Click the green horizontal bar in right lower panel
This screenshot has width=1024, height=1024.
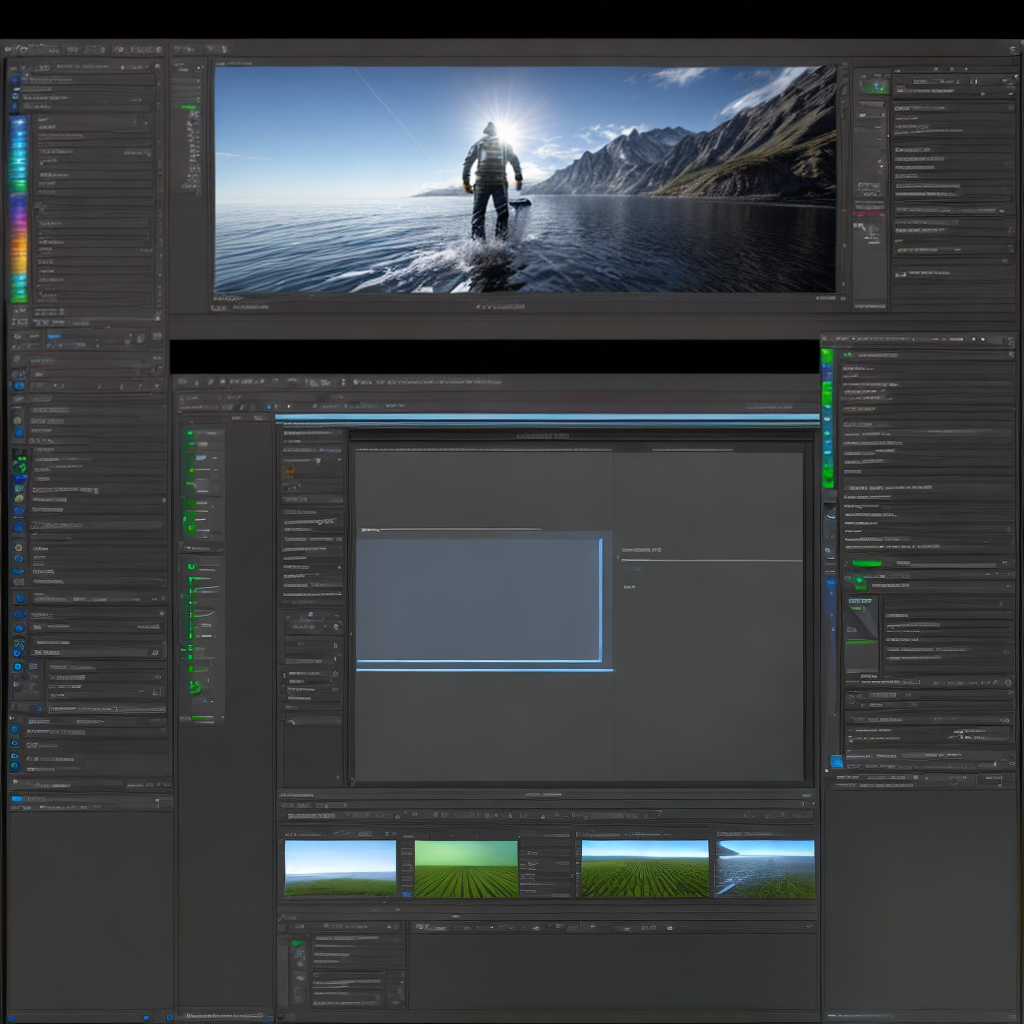(x=866, y=564)
